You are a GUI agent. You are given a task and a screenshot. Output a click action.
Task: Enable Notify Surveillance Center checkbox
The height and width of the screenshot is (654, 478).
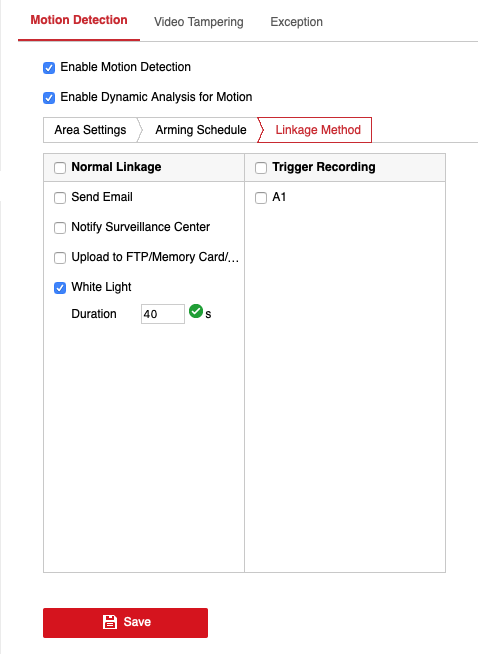(60, 228)
